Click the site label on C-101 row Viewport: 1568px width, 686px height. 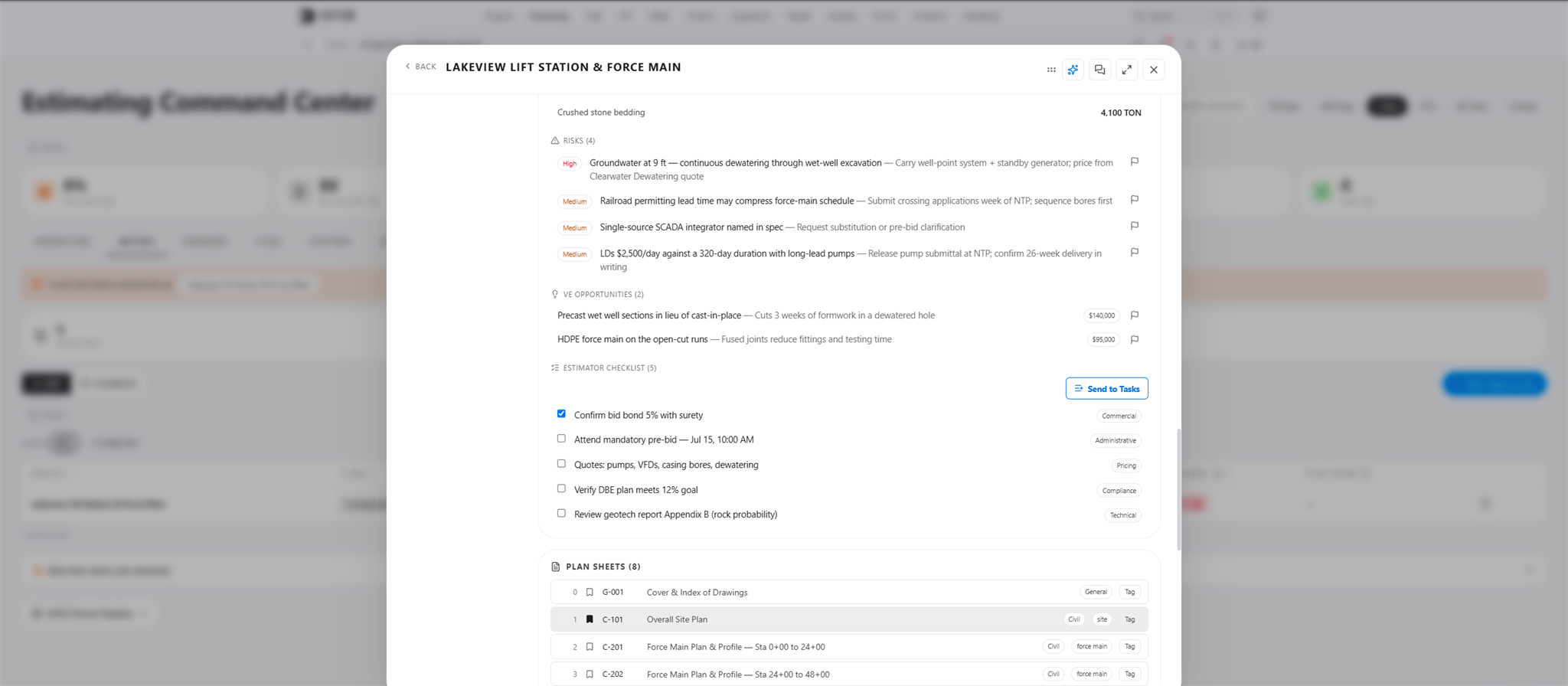coord(1102,619)
